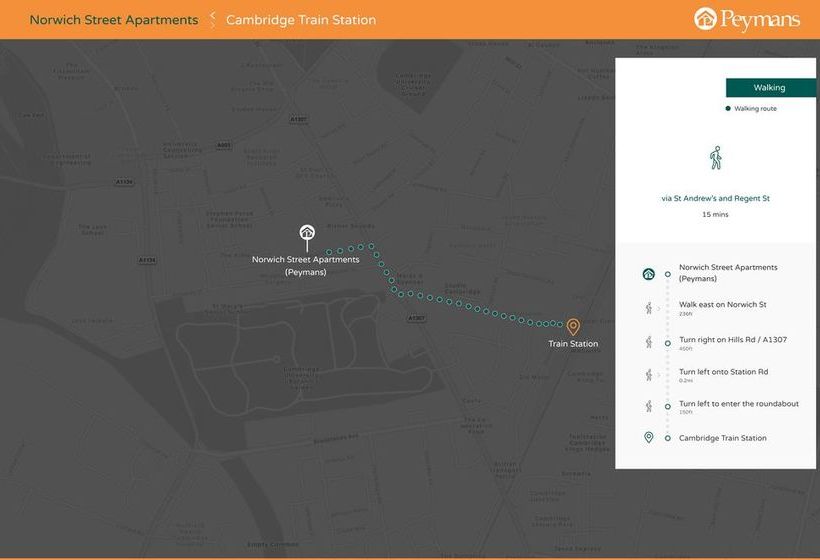Screen dimensions: 820x560
Task: Select the Walking tab
Action: tap(769, 88)
